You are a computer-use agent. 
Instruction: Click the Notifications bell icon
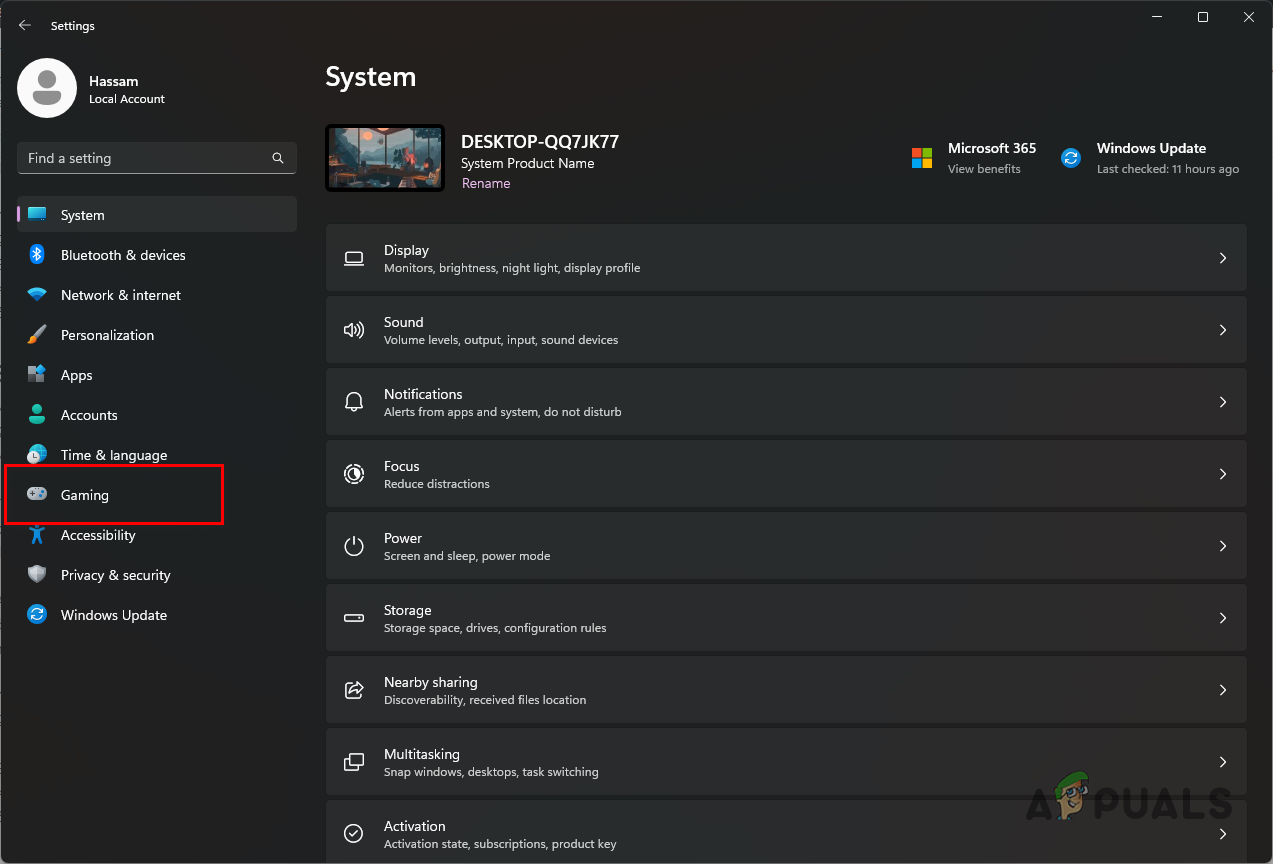[354, 402]
